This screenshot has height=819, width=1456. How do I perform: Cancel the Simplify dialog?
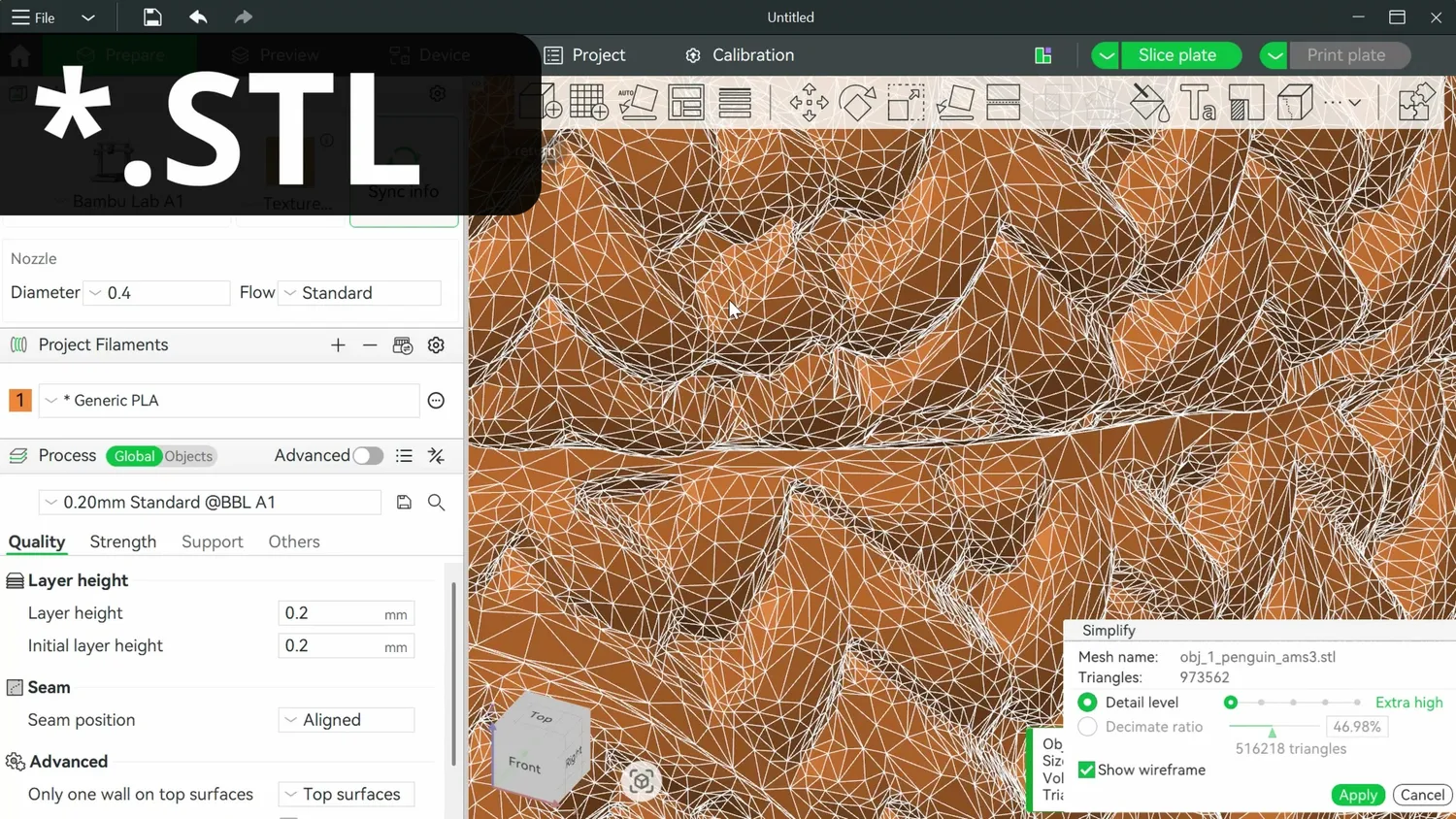1423,795
